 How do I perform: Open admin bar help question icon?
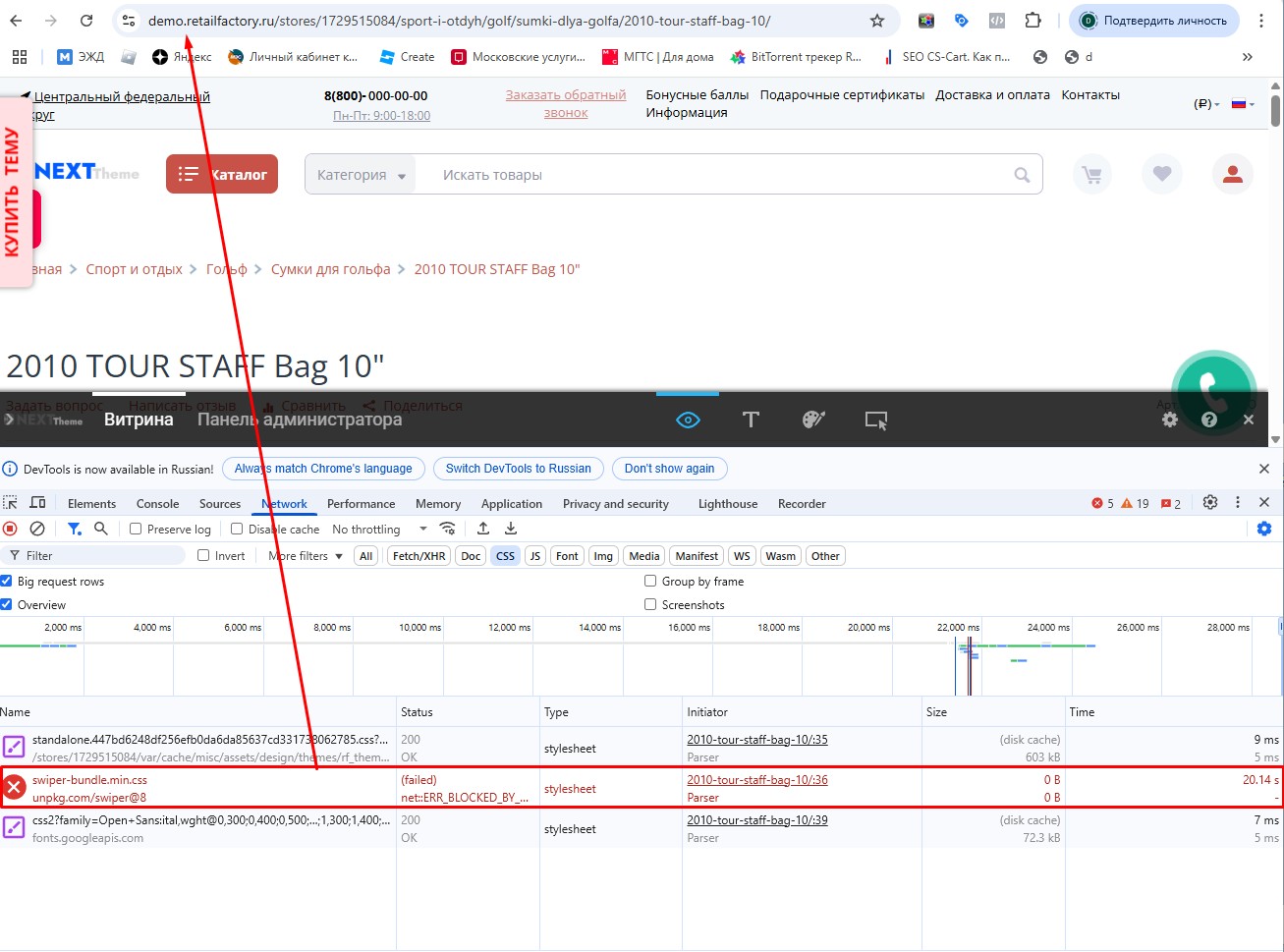click(x=1209, y=420)
